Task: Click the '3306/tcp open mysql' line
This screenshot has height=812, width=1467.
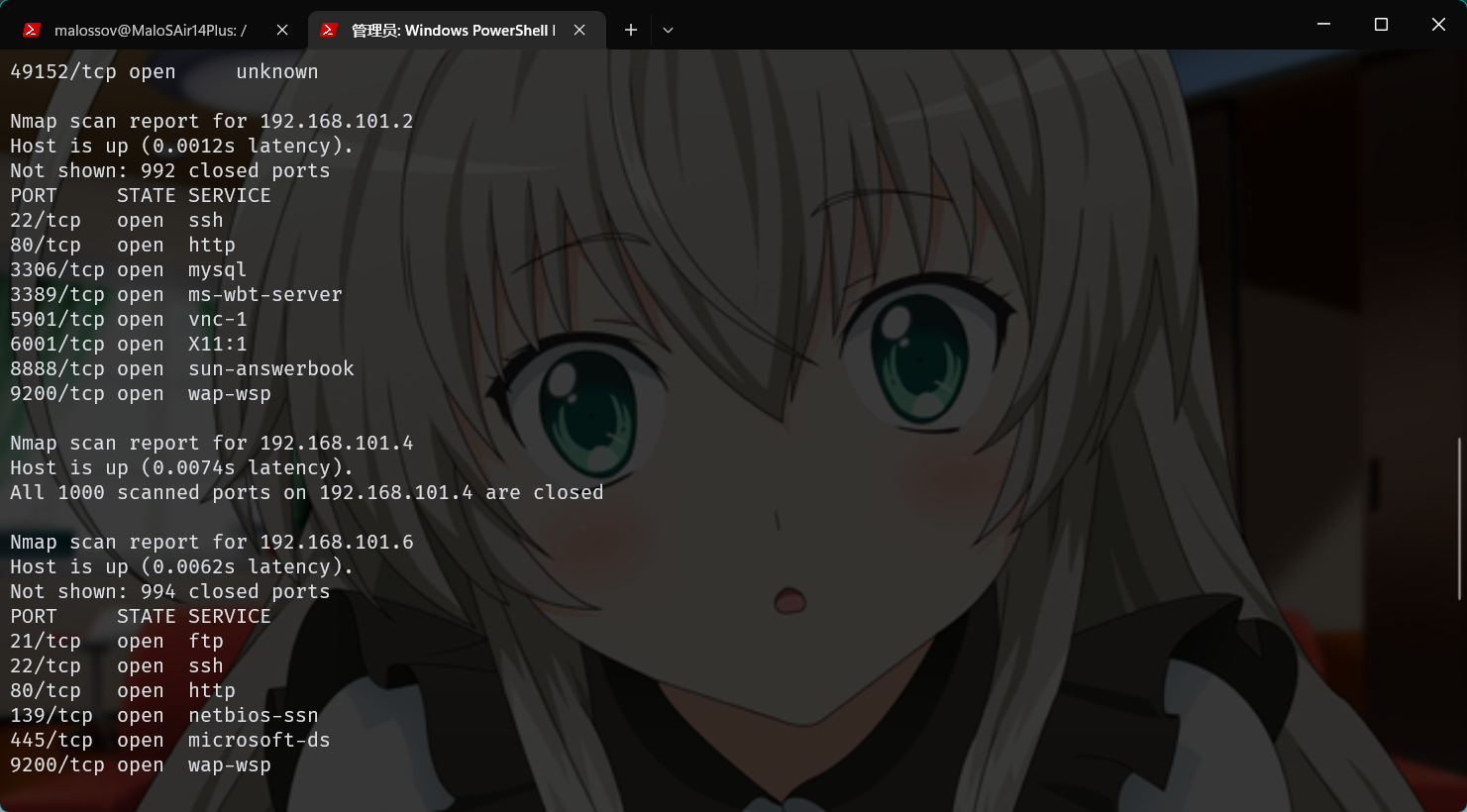Action: [x=129, y=269]
